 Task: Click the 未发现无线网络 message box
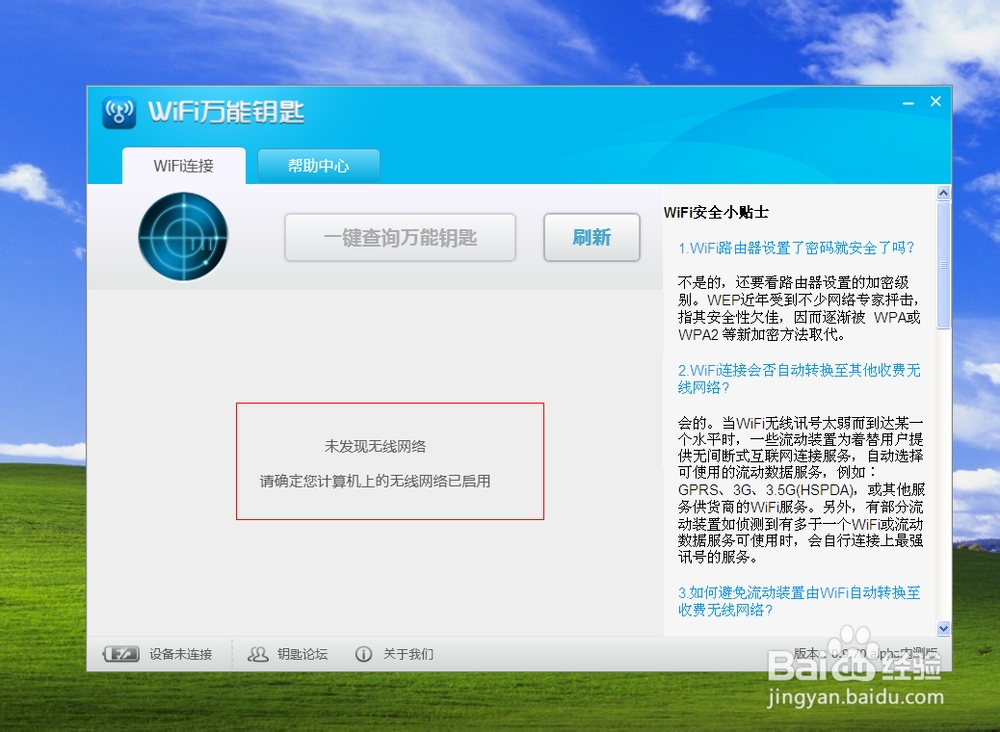click(x=389, y=461)
